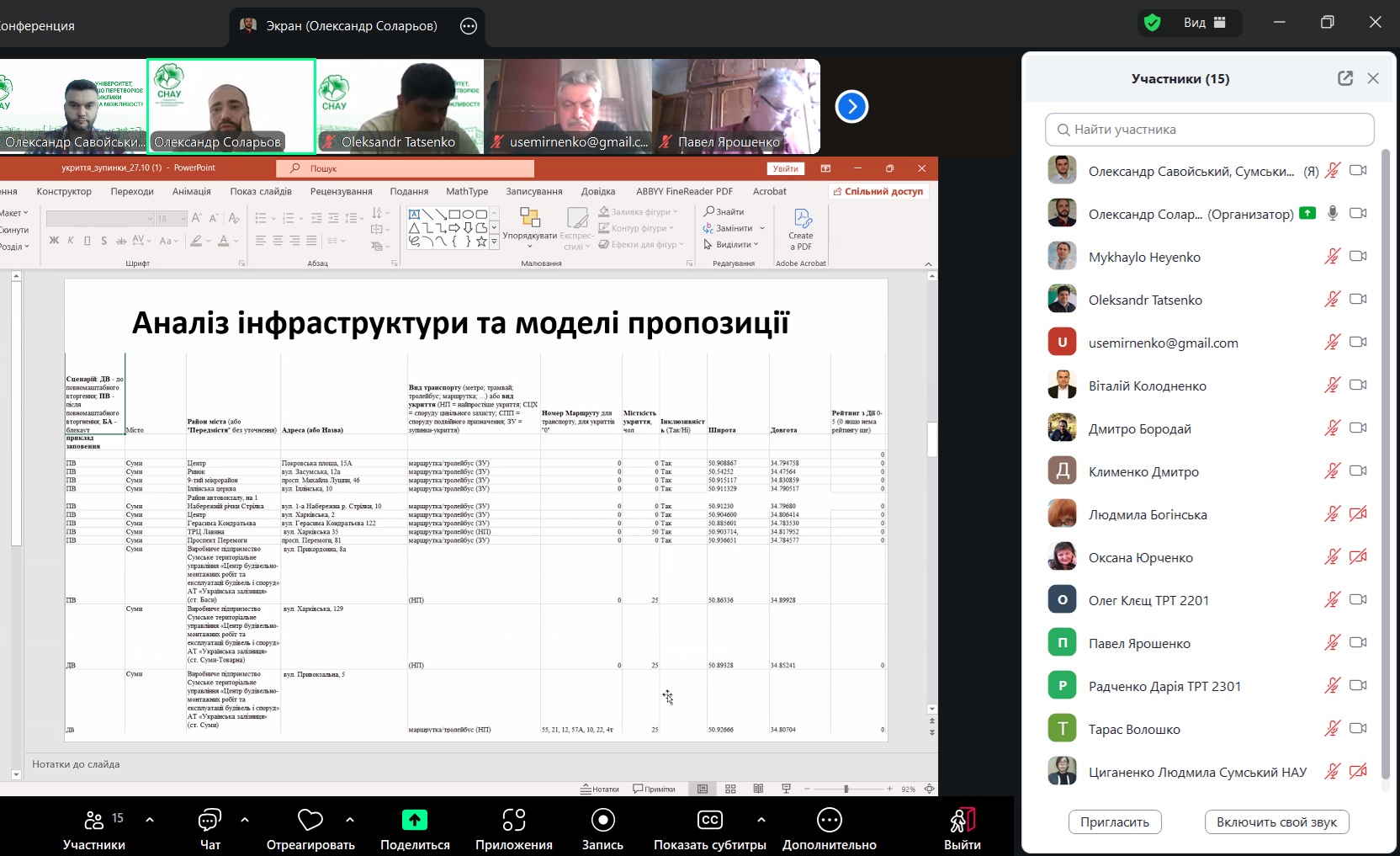The height and width of the screenshot is (856, 1400).
Task: Open the Participants tab in toolbar
Action: coord(94,829)
